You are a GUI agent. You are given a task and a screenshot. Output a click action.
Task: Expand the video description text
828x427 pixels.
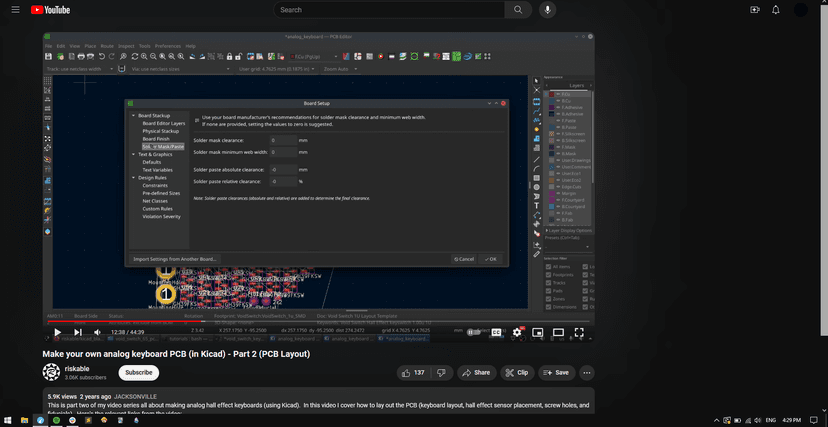point(300,406)
